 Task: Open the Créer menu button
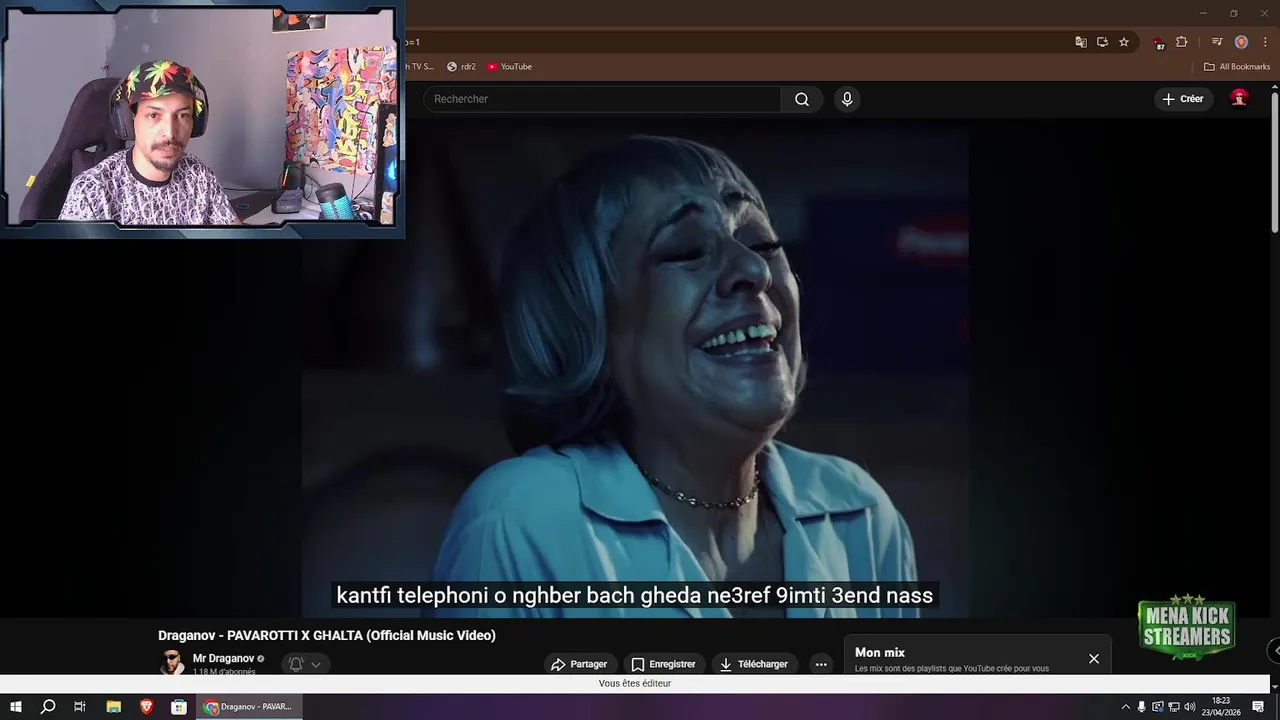pos(1183,99)
